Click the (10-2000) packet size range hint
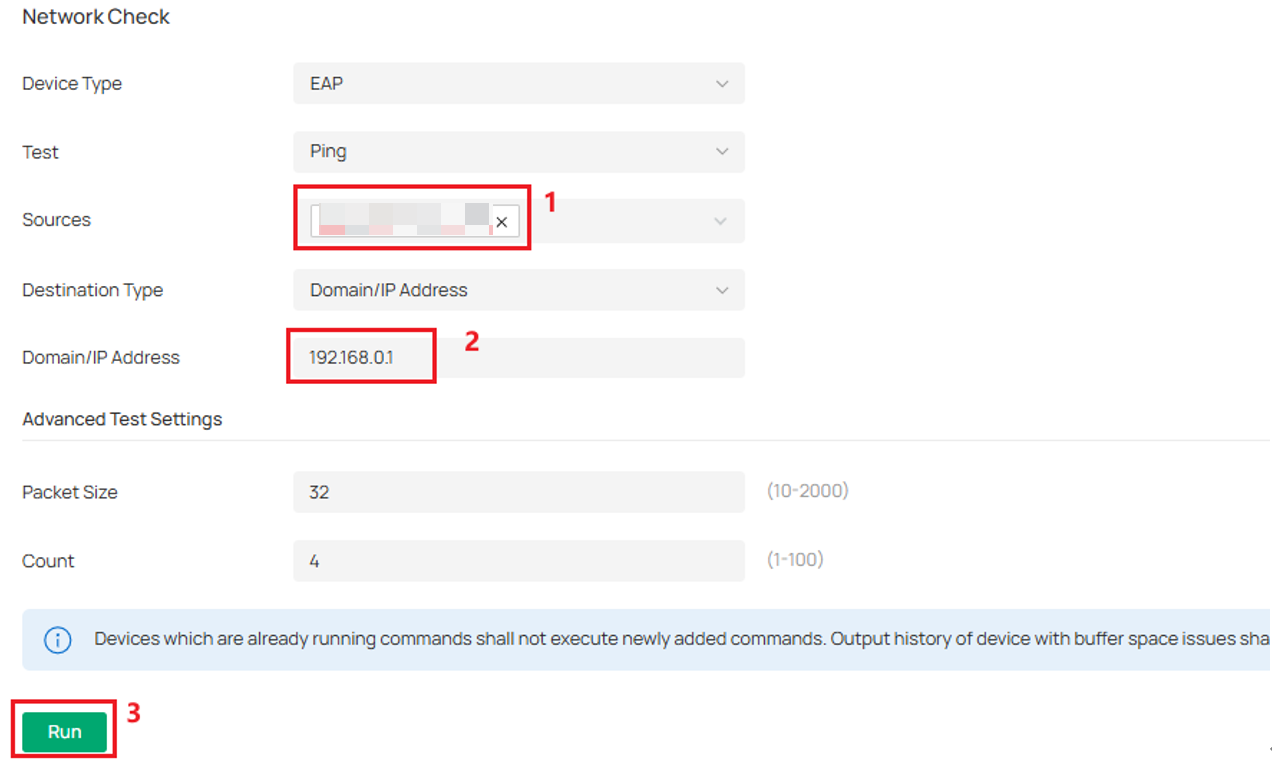This screenshot has height=763, width=1272. [x=807, y=491]
